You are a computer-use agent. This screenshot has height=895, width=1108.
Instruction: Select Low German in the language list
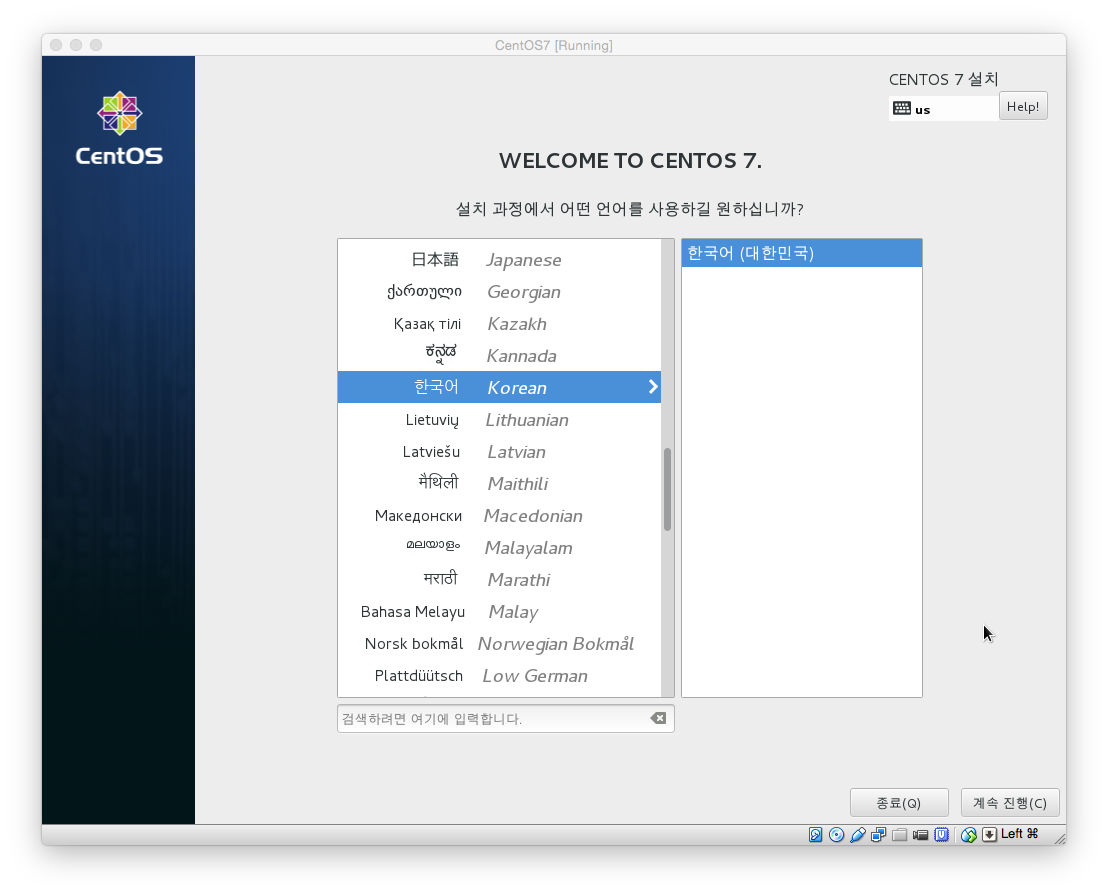tap(500, 675)
